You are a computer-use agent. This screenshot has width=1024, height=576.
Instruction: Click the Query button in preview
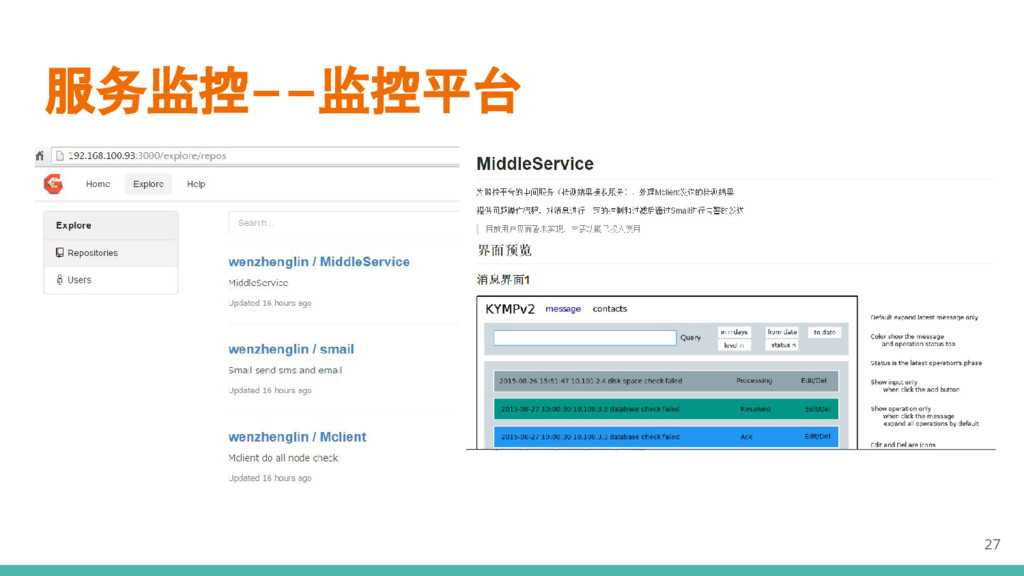click(x=690, y=338)
